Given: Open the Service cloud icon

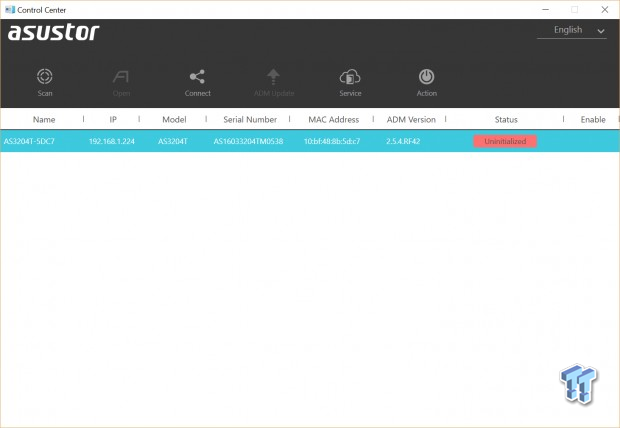Looking at the screenshot, I should 350,77.
